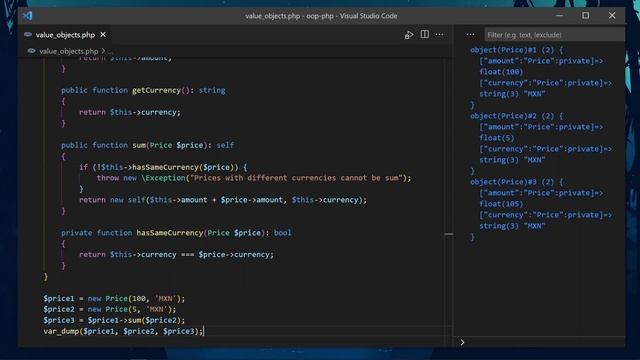Click the sum function name
This screenshot has height=360, width=640.
(x=139, y=145)
